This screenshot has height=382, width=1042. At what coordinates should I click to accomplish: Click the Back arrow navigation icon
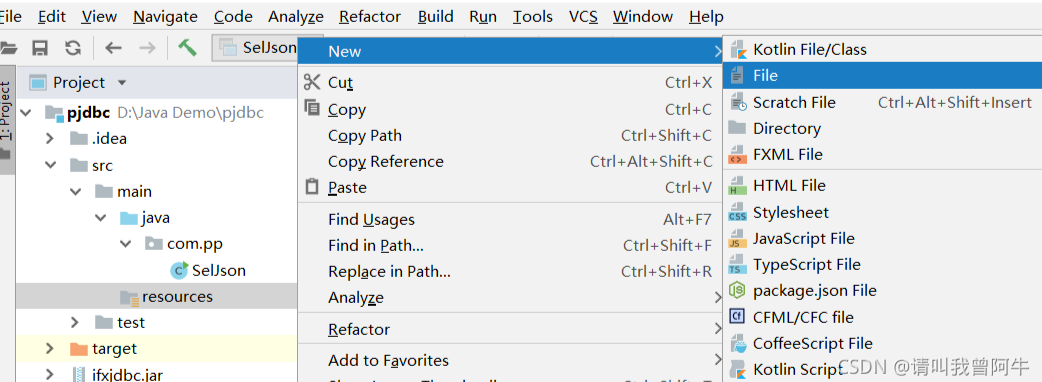coord(114,48)
